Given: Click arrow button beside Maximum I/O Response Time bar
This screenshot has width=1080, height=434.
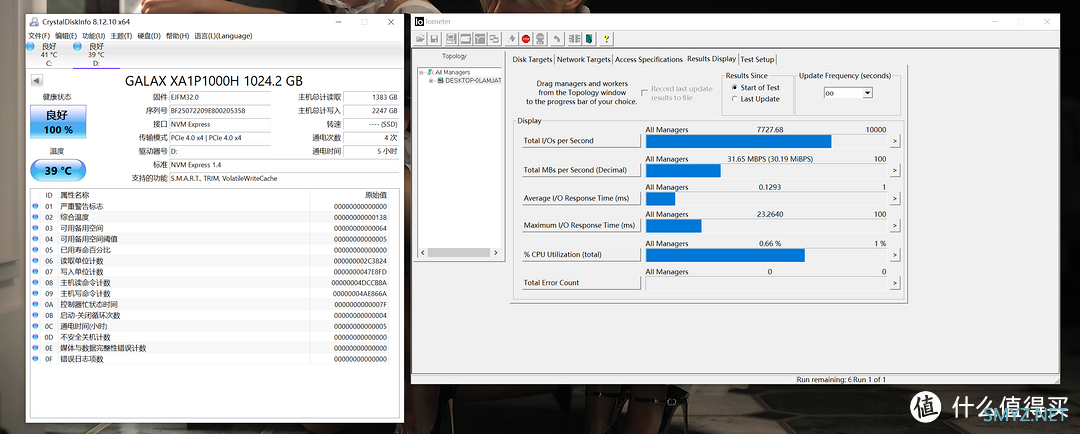Looking at the screenshot, I should pos(895,225).
